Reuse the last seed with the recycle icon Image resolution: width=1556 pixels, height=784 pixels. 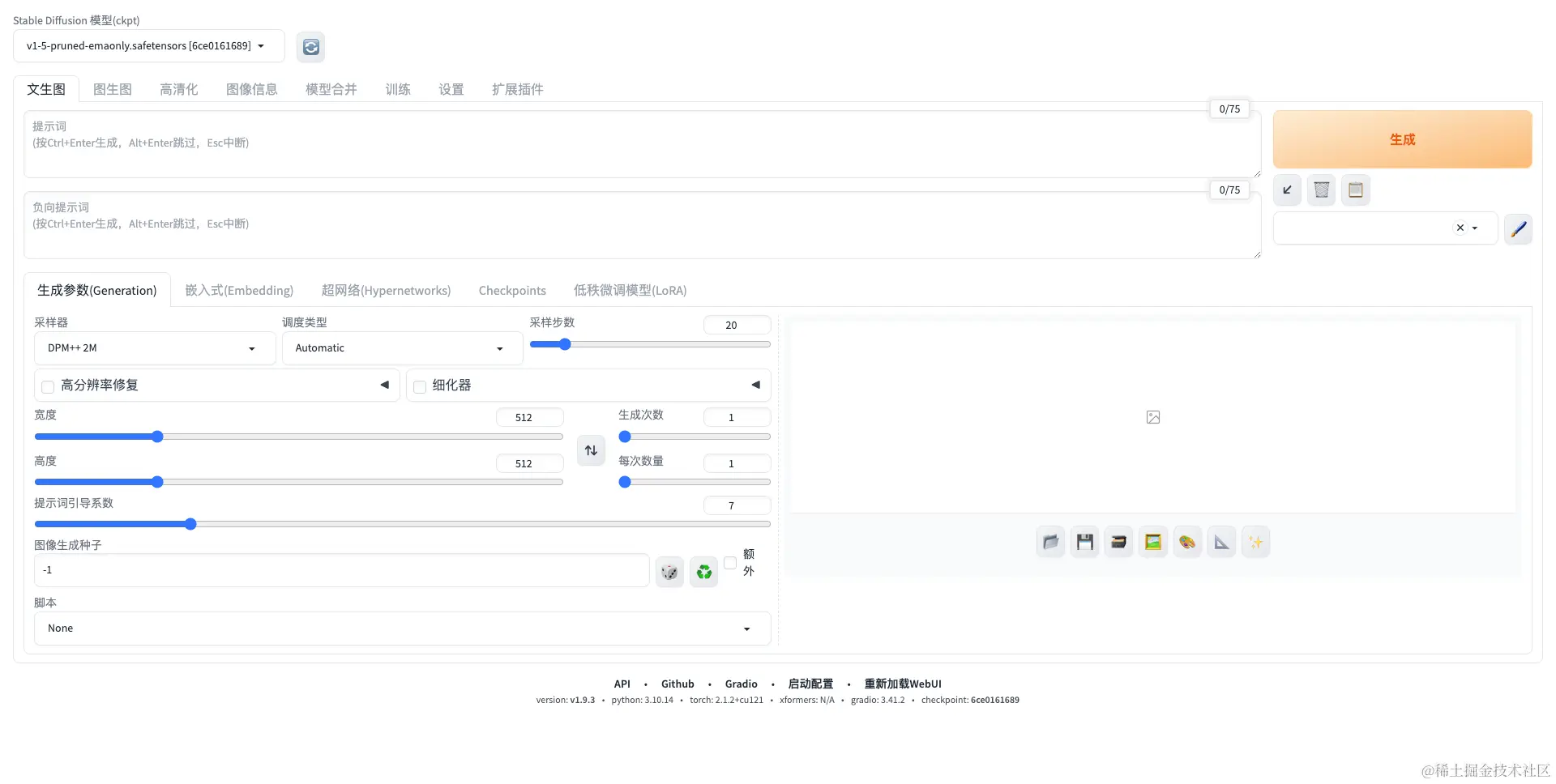703,572
